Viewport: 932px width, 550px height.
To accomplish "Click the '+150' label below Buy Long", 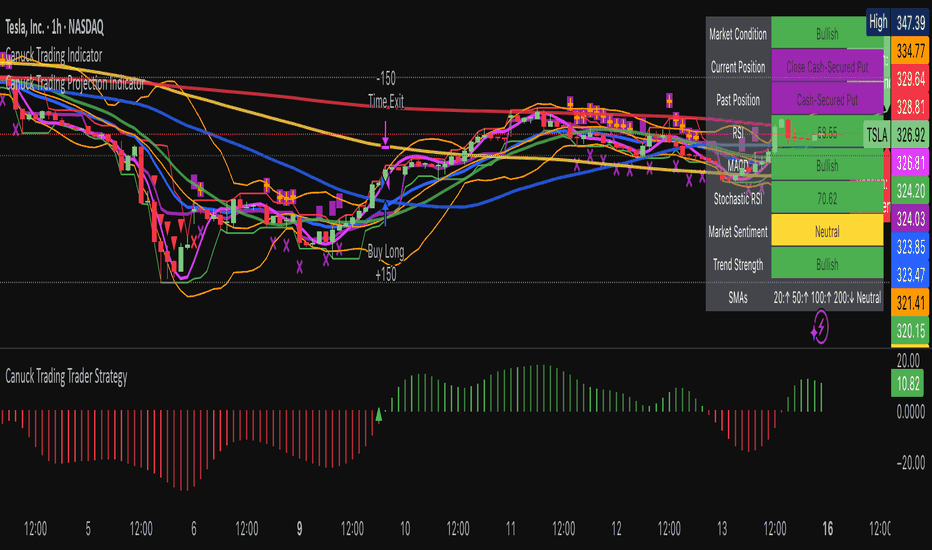I will coord(386,274).
